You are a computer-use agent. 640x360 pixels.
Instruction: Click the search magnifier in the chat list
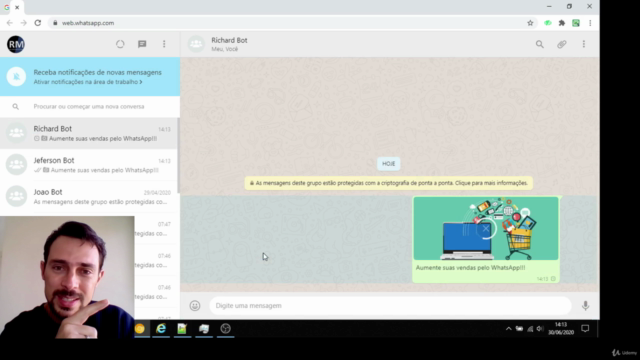16,107
